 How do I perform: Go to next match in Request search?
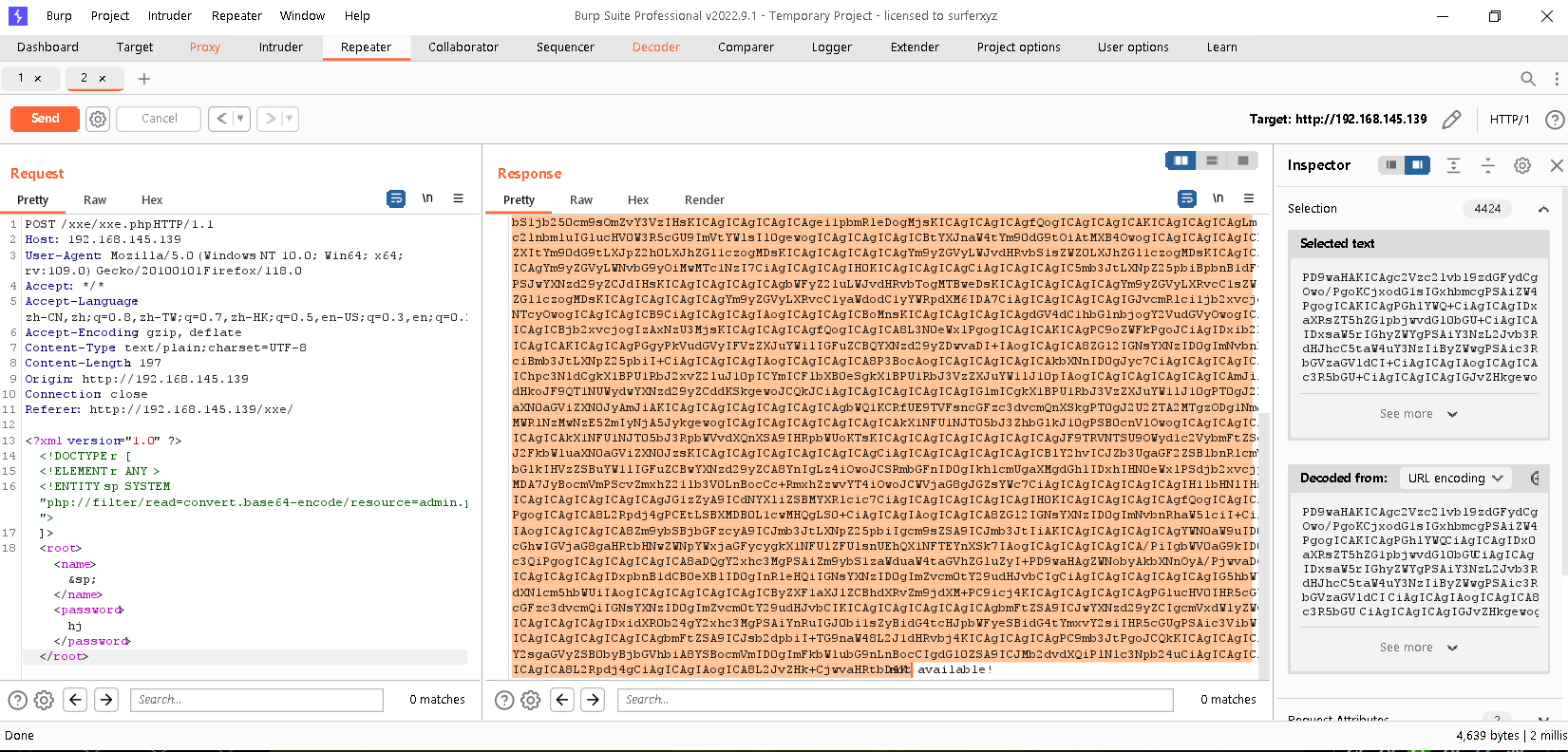pos(106,700)
